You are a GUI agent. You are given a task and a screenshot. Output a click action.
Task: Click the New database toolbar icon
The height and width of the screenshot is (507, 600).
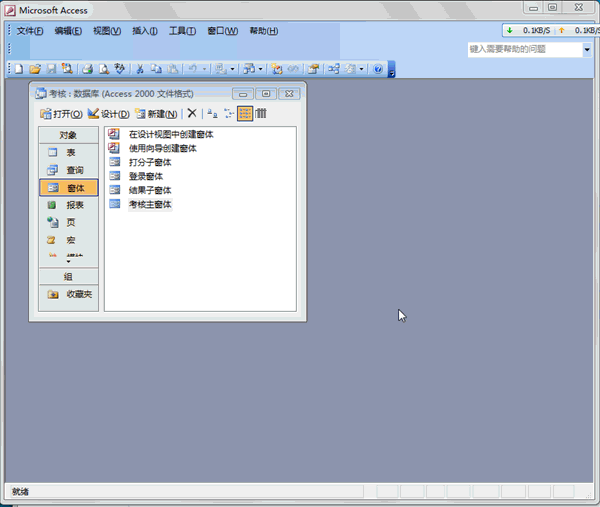click(19, 69)
